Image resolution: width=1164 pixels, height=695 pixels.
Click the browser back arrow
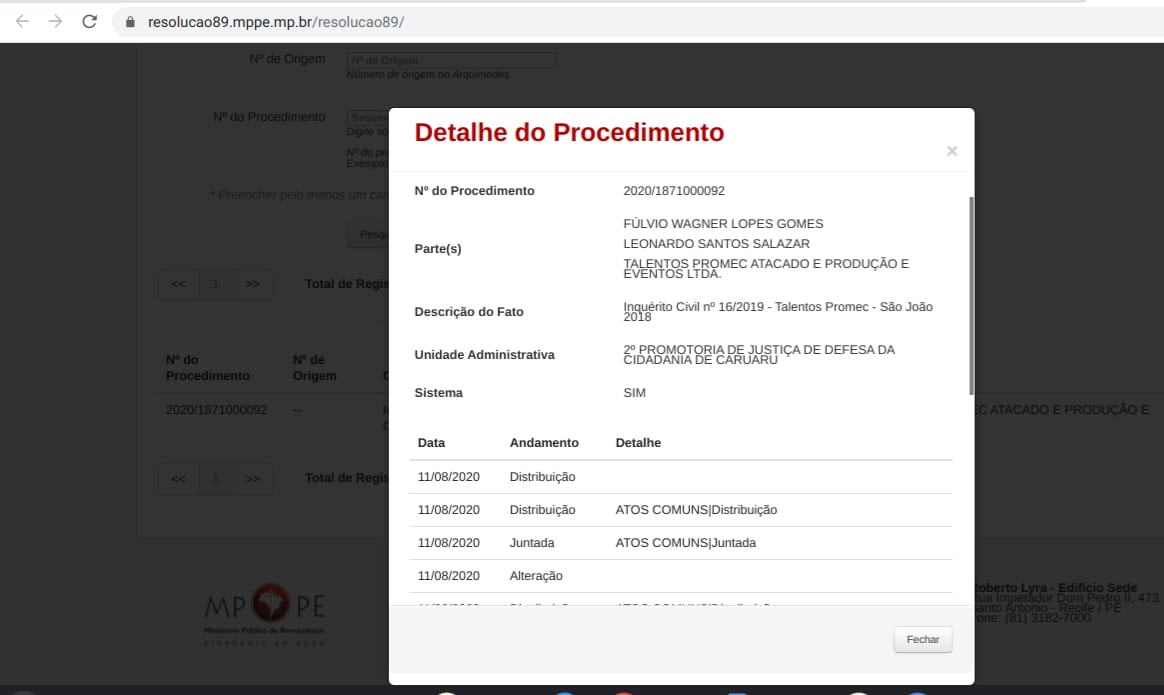(x=23, y=21)
